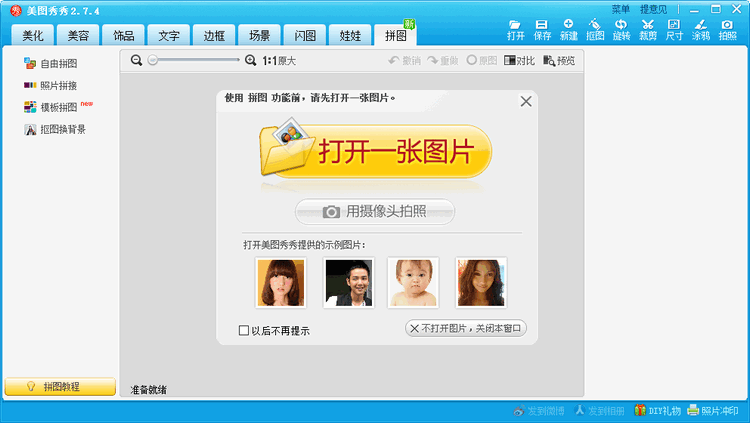Click the zoom-out magnifier icon
750x423 pixels.
tap(137, 61)
